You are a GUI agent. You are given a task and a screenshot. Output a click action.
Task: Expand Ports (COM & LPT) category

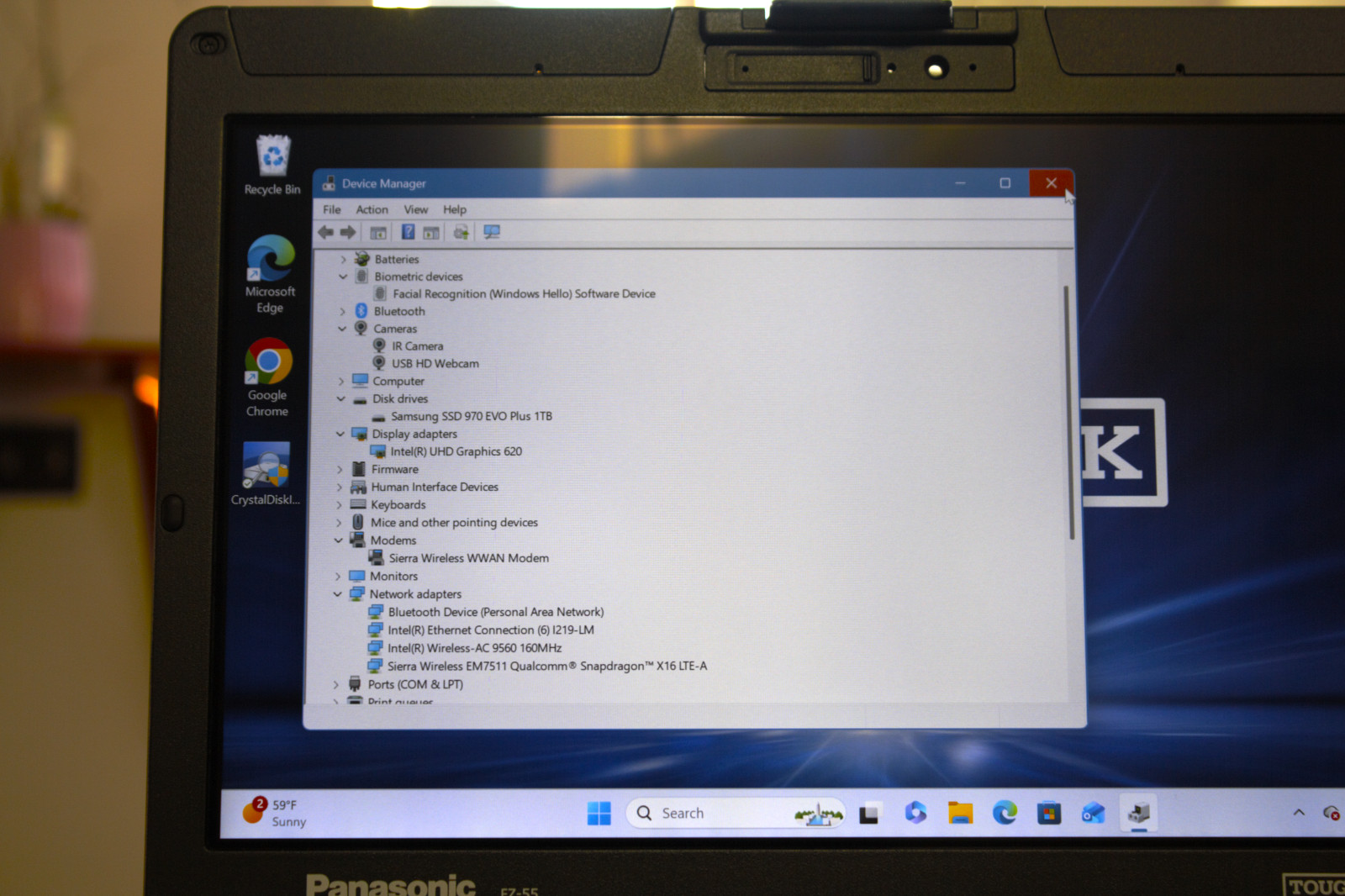tap(336, 685)
